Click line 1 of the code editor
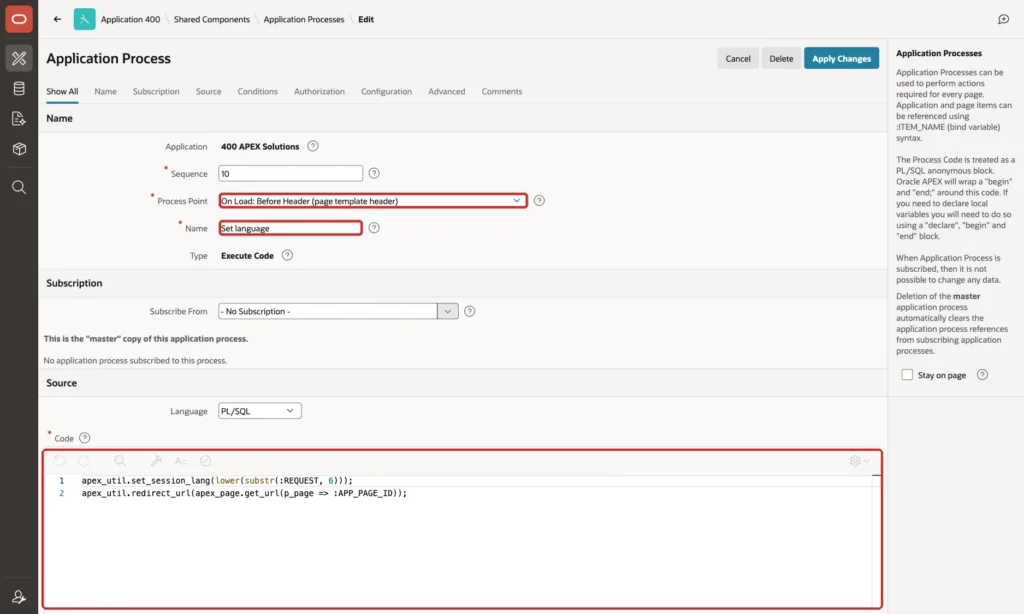Viewport: 1024px width, 614px height. click(x=217, y=480)
